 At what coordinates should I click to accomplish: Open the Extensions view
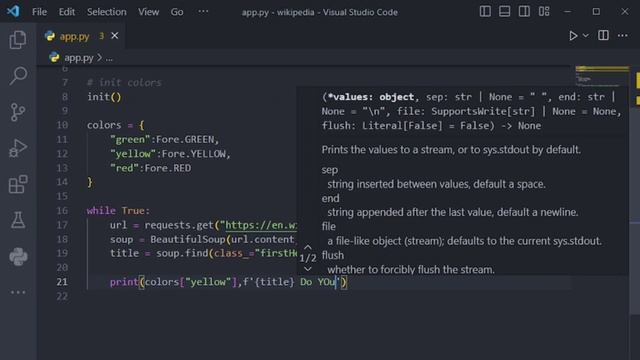[x=18, y=184]
